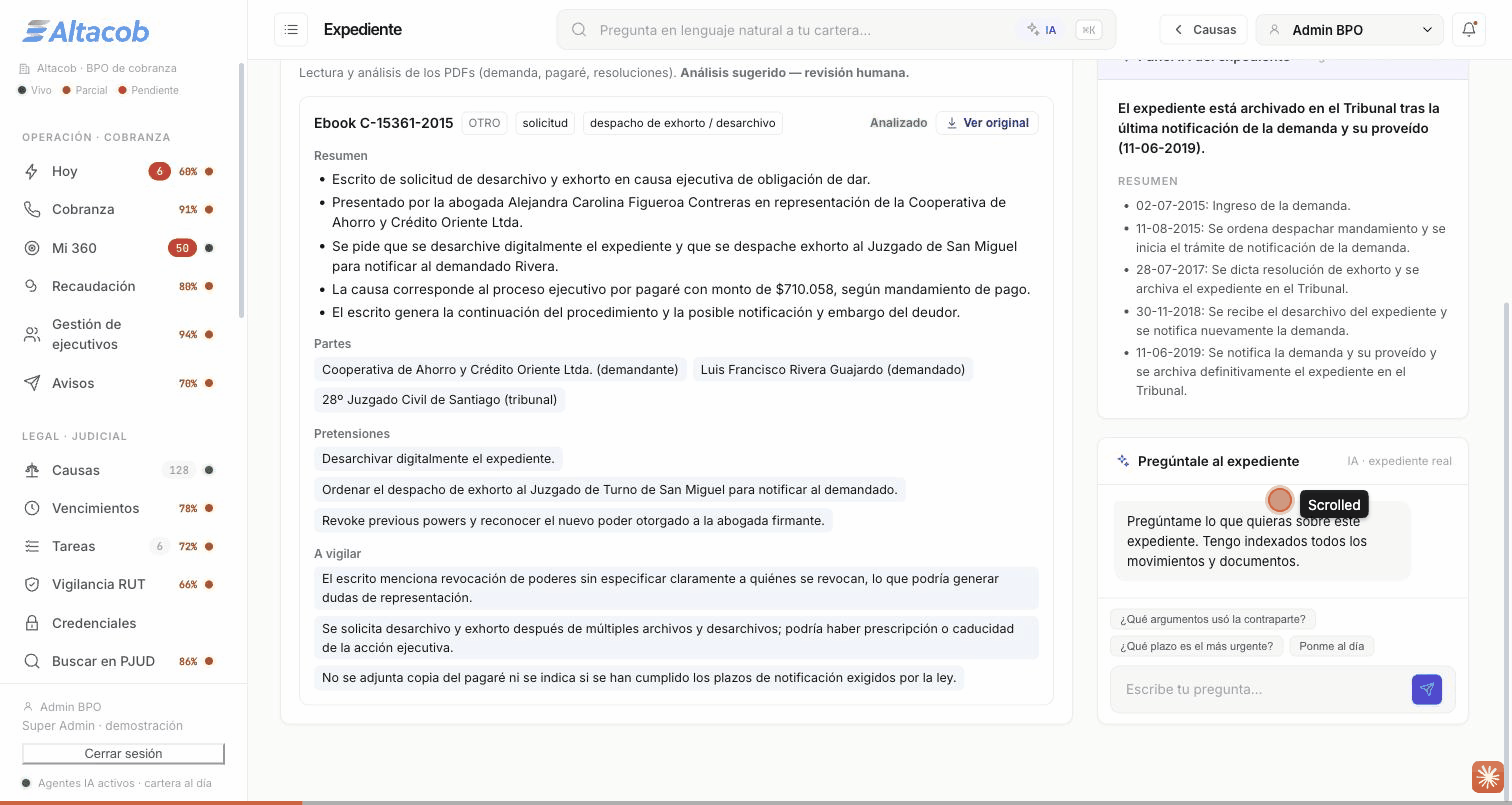Select the ¿Qué plazo es el más urgente? suggestion
Image resolution: width=1512 pixels, height=805 pixels.
[1196, 646]
